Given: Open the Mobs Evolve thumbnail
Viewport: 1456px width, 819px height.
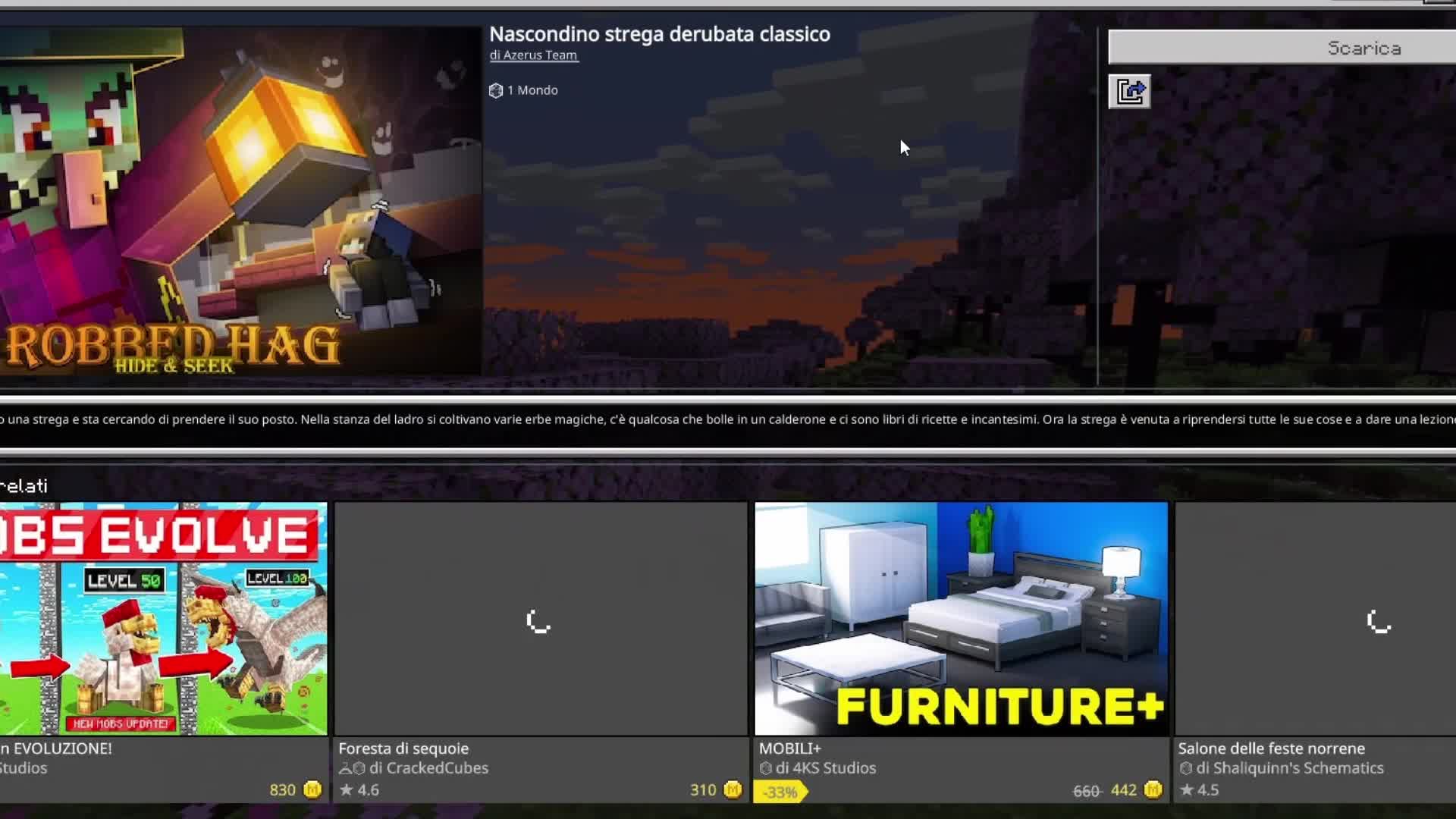Looking at the screenshot, I should [x=163, y=618].
